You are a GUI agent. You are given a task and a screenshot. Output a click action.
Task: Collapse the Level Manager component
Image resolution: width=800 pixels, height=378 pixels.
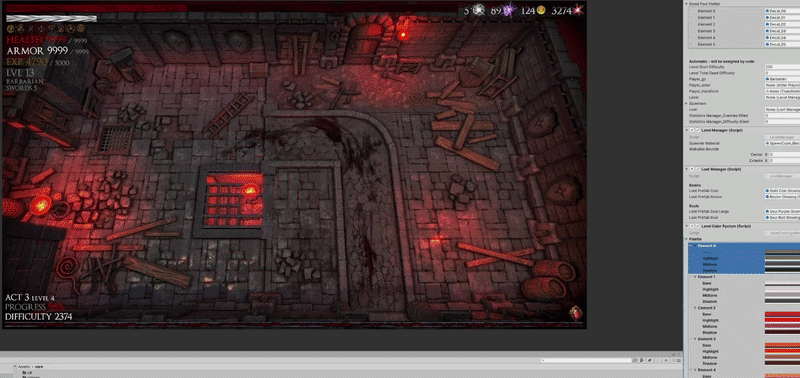687,130
